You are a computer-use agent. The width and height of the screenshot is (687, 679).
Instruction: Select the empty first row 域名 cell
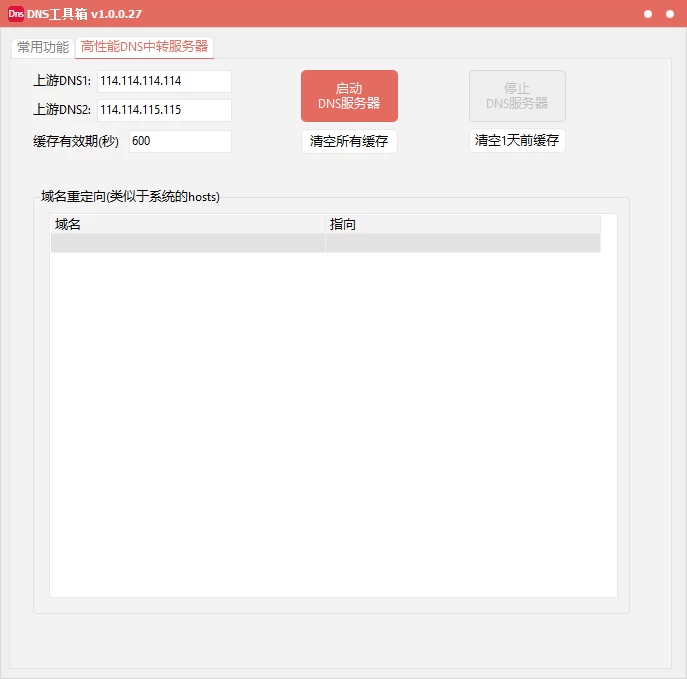pyautogui.click(x=188, y=243)
